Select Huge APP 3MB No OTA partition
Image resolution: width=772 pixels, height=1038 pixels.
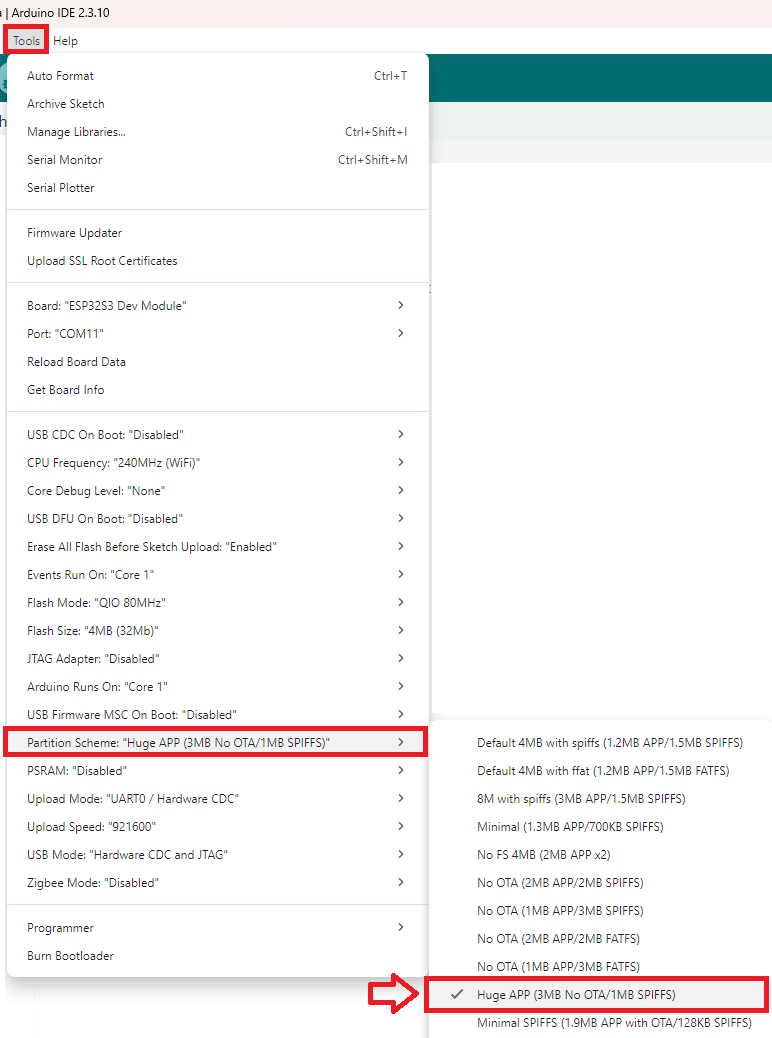click(601, 995)
